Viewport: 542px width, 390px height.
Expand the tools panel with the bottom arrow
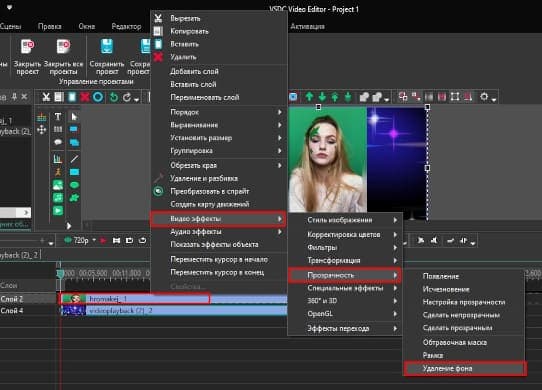pyautogui.click(x=68, y=226)
